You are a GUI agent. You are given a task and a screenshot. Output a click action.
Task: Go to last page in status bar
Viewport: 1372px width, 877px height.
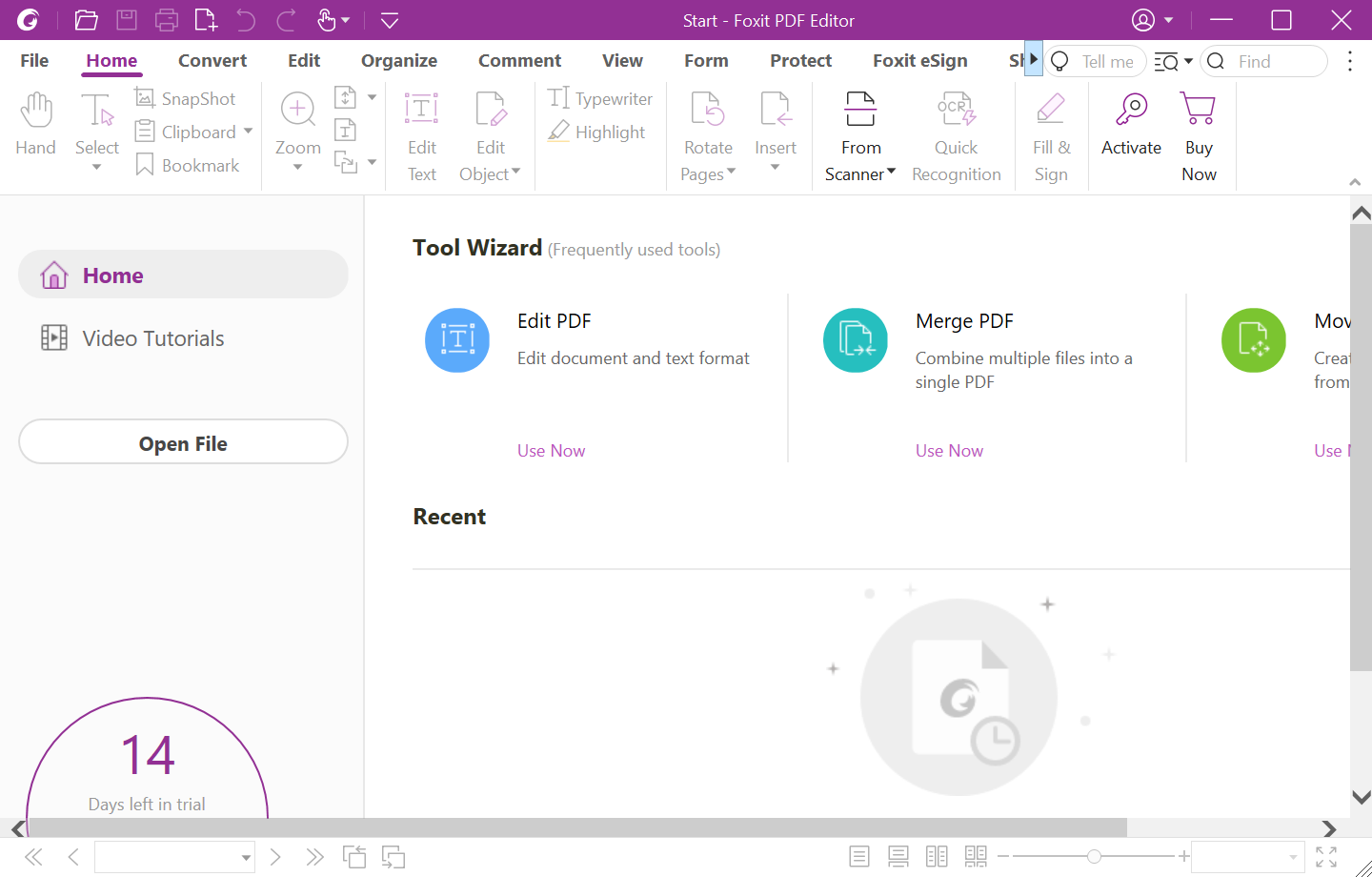click(314, 857)
